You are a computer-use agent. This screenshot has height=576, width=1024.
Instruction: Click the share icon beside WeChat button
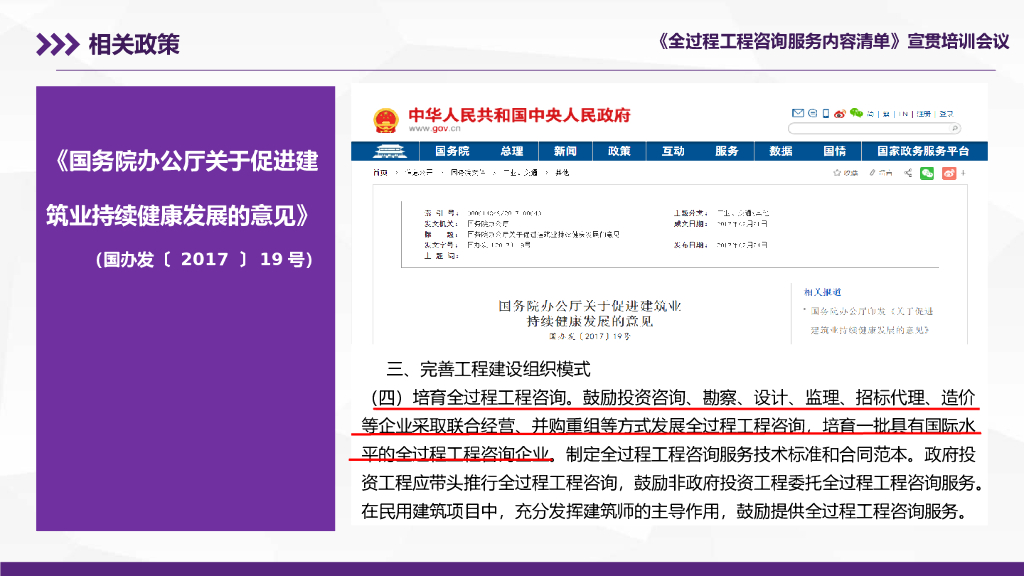[x=908, y=173]
